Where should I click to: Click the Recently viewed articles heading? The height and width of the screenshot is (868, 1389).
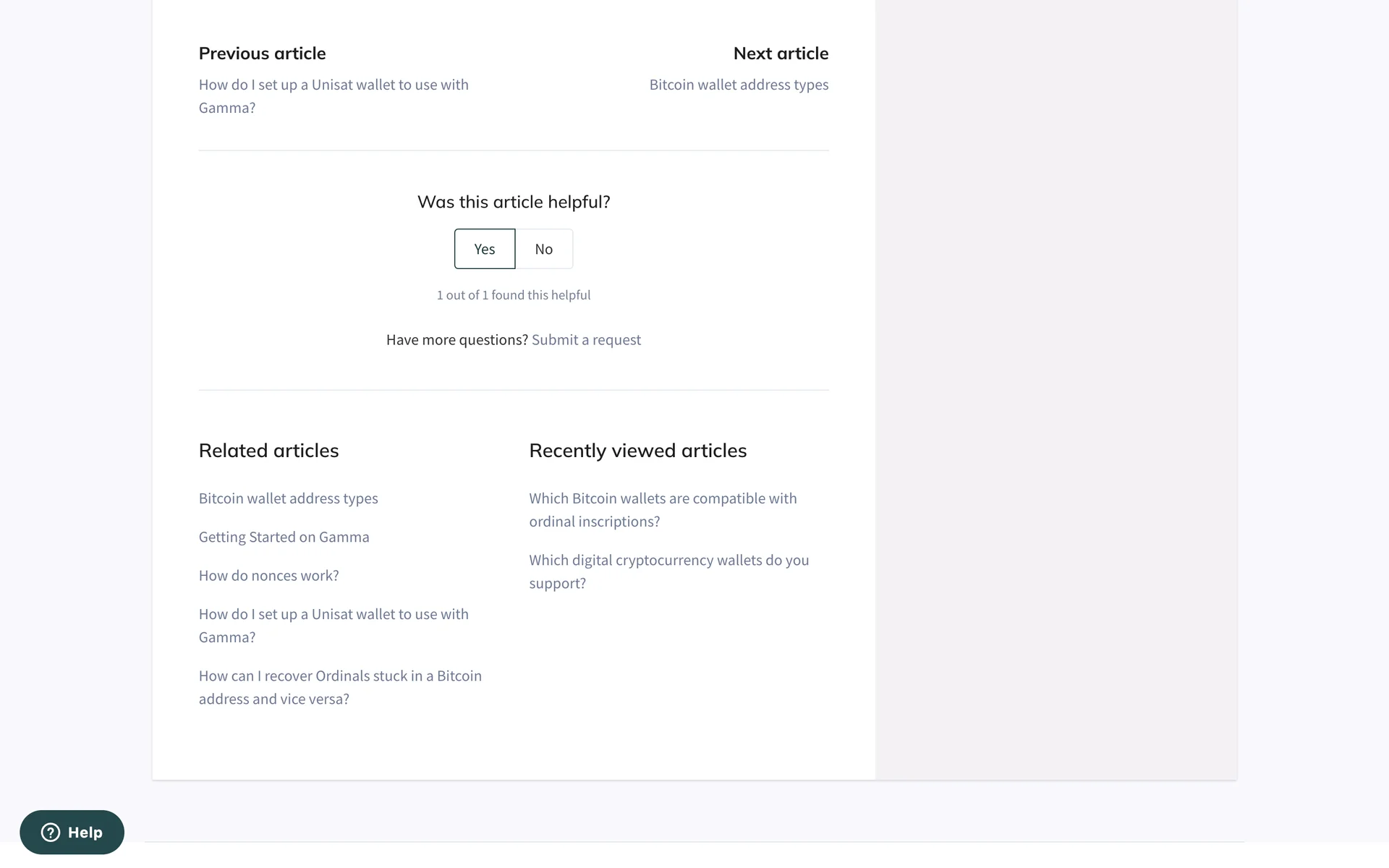click(x=637, y=451)
